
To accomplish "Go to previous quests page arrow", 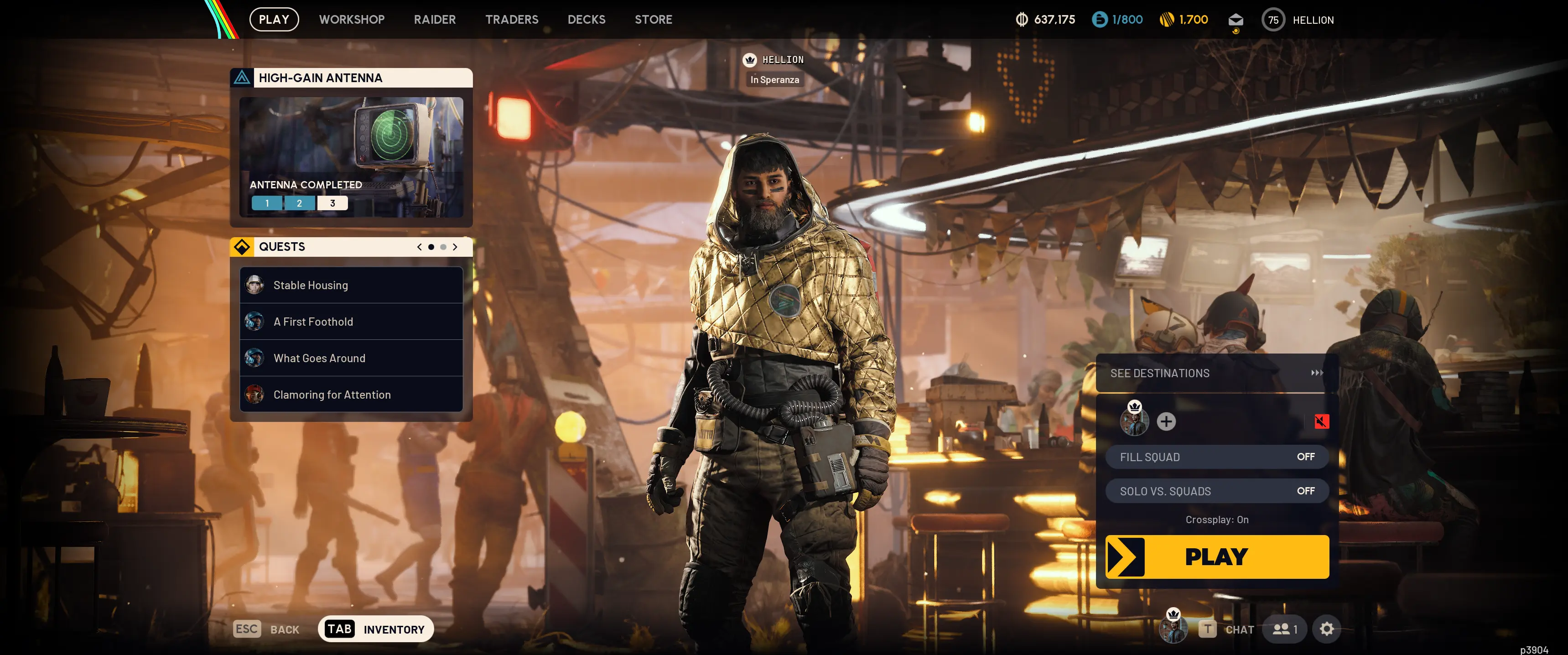I will pos(419,247).
